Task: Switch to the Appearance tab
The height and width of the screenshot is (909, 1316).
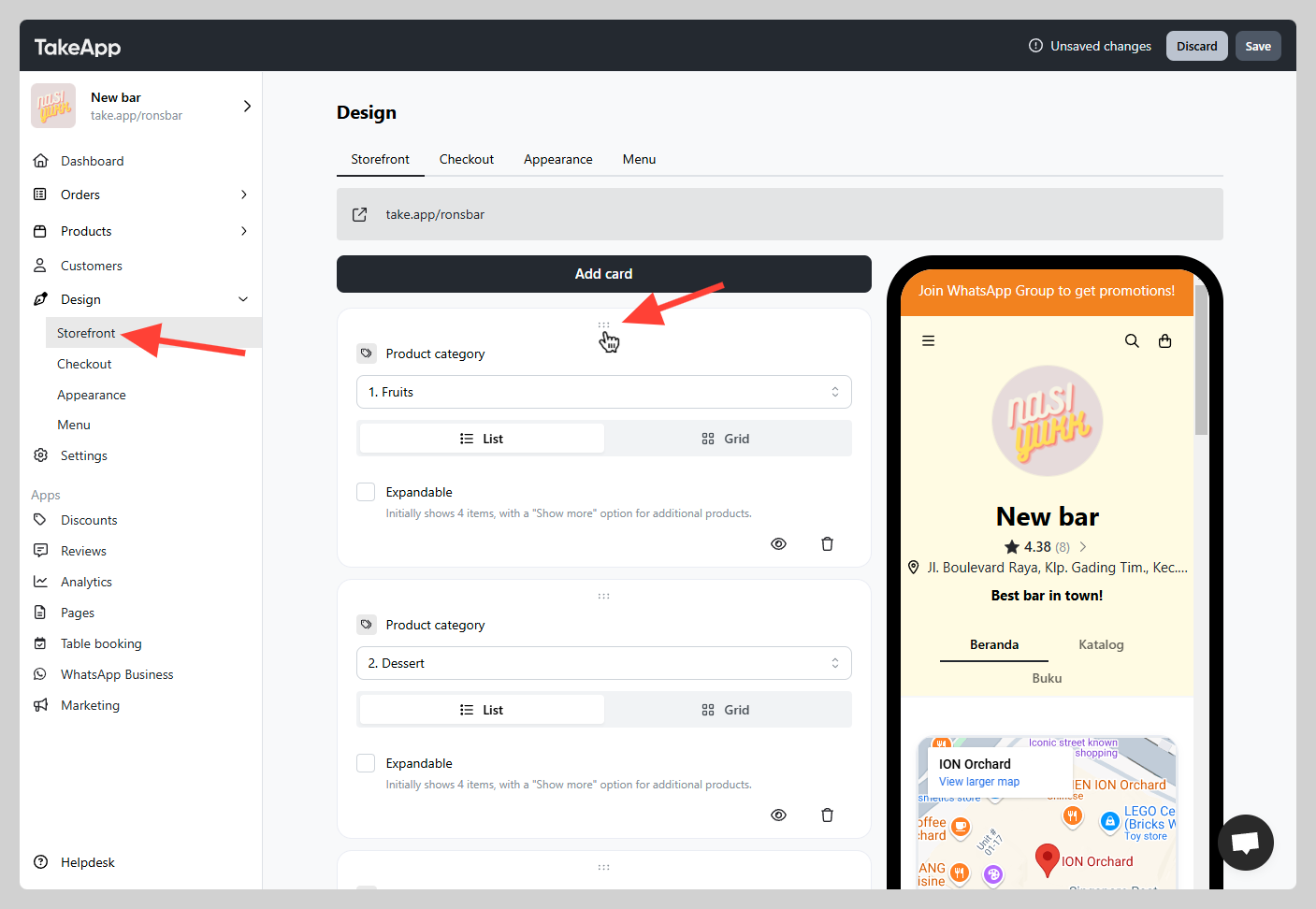Action: [x=558, y=159]
